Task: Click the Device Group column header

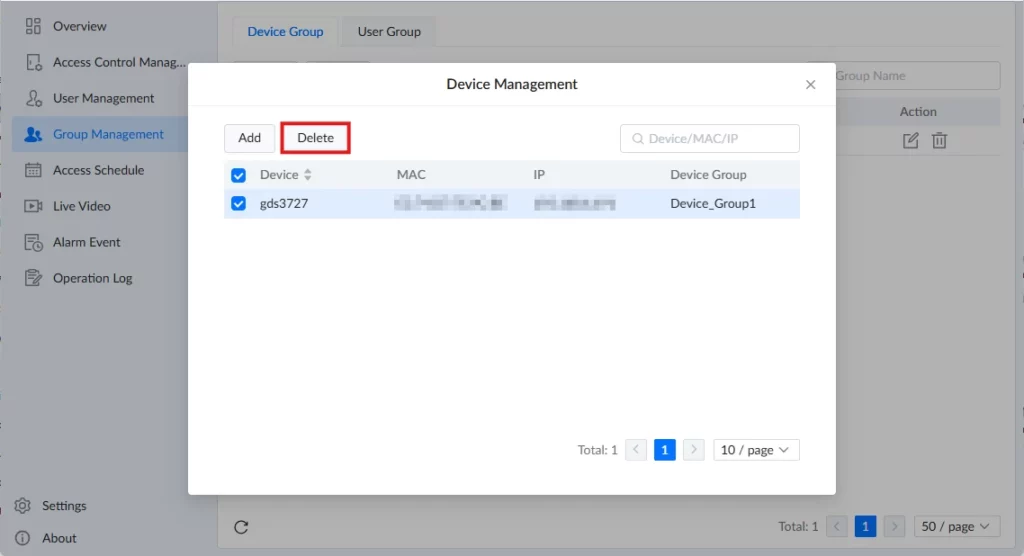Action: [x=708, y=174]
